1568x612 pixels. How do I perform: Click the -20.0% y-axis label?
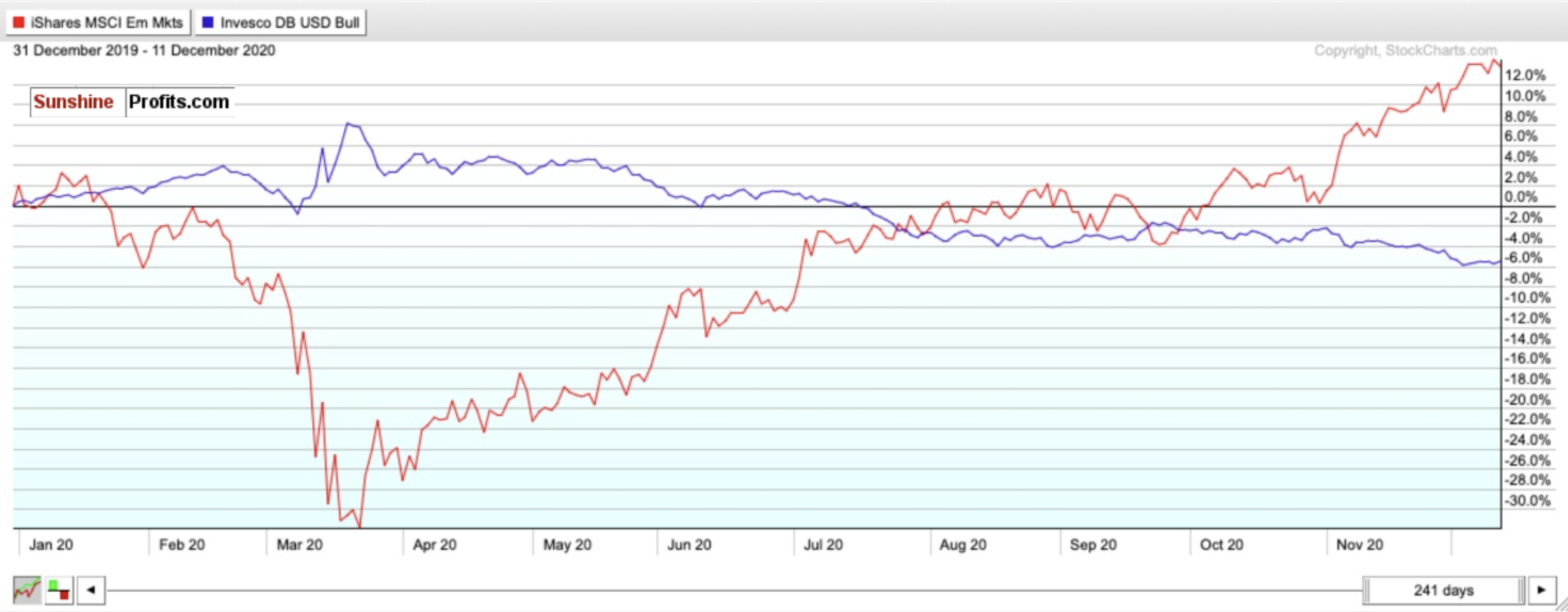[x=1527, y=400]
